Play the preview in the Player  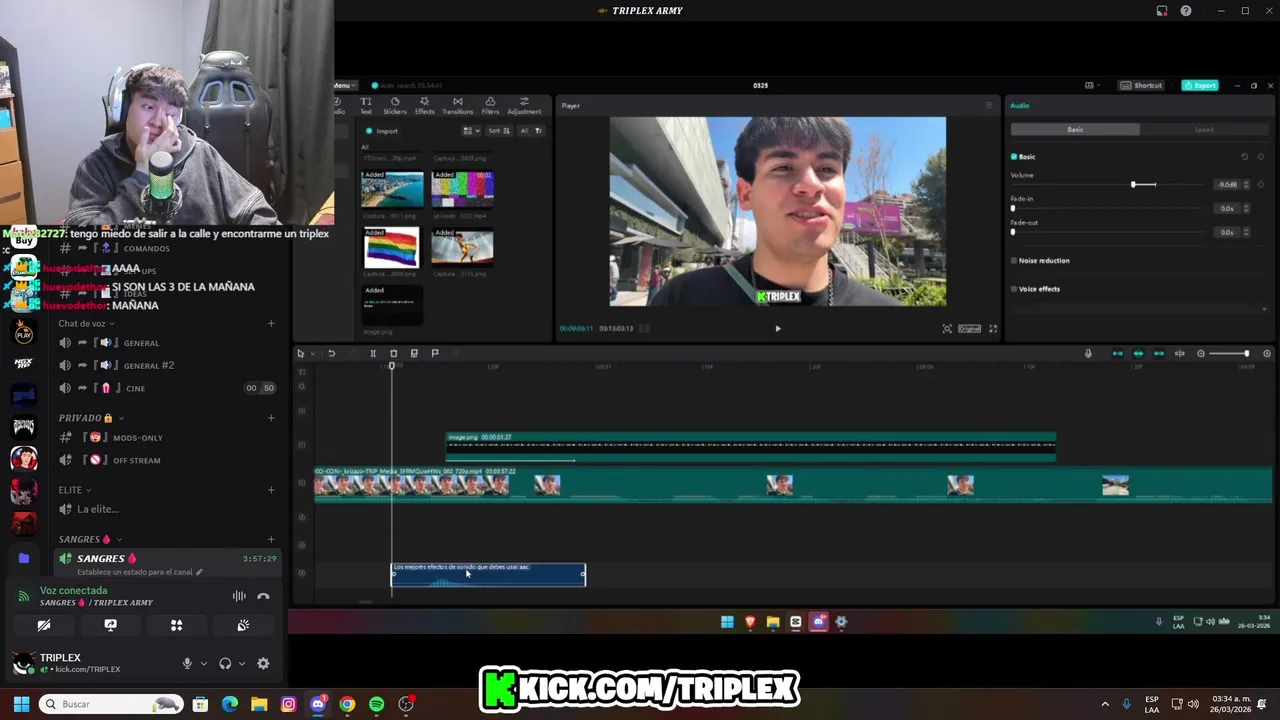click(x=778, y=328)
